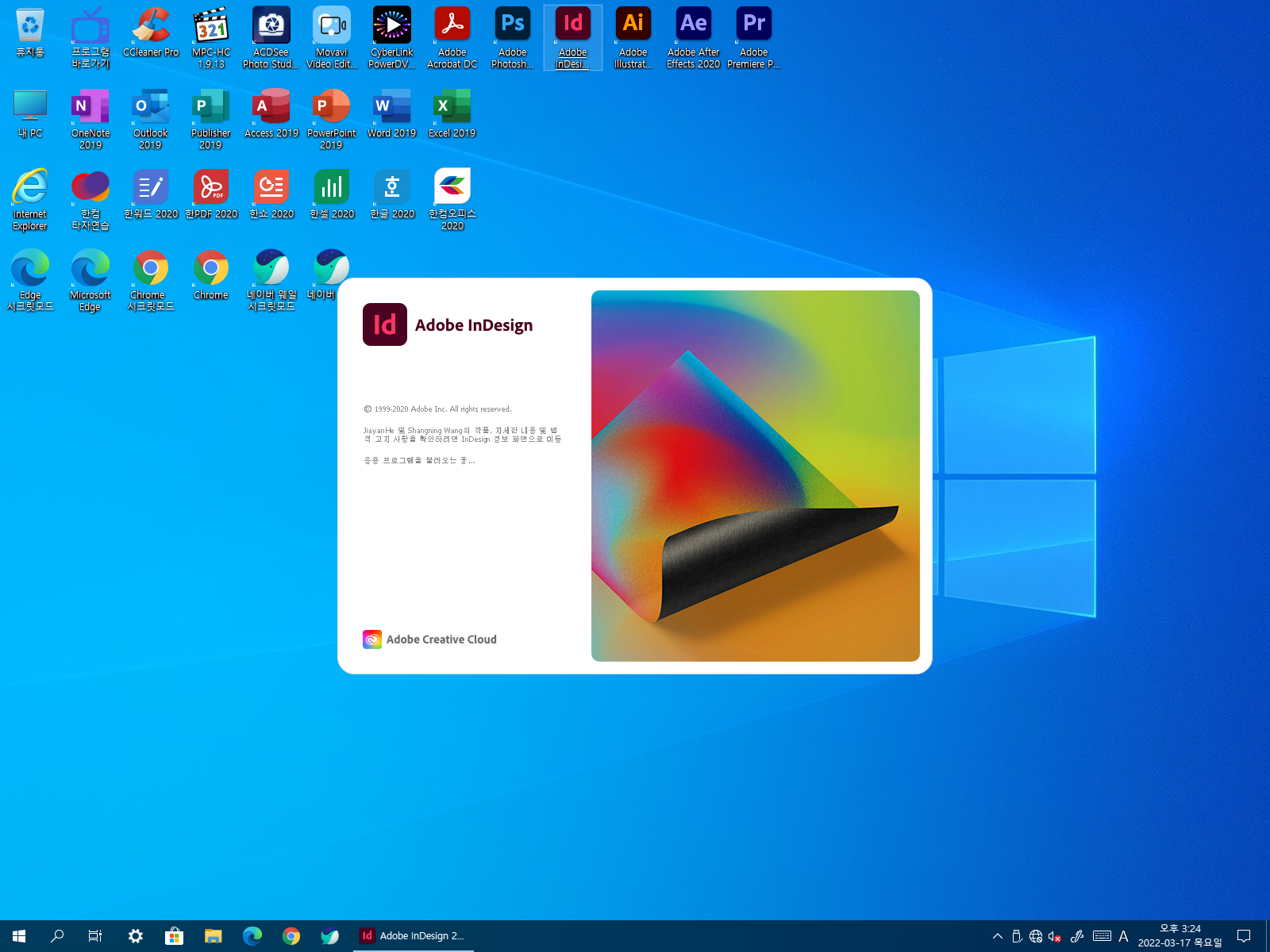The width and height of the screenshot is (1270, 952).
Task: Select the Excel 2019 icon
Action: pyautogui.click(x=452, y=113)
